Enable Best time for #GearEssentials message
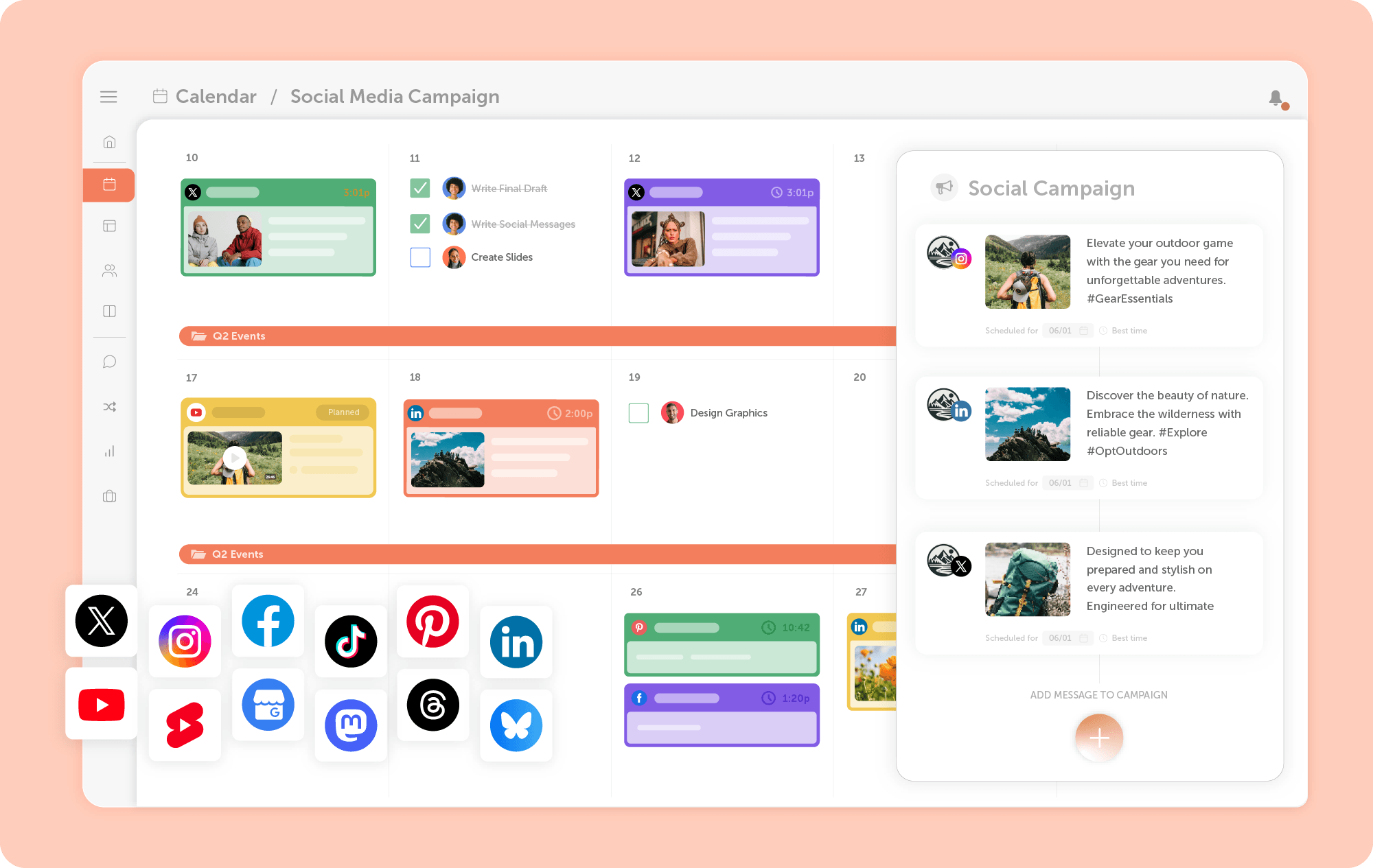Viewport: 1373px width, 868px height. click(x=1123, y=331)
